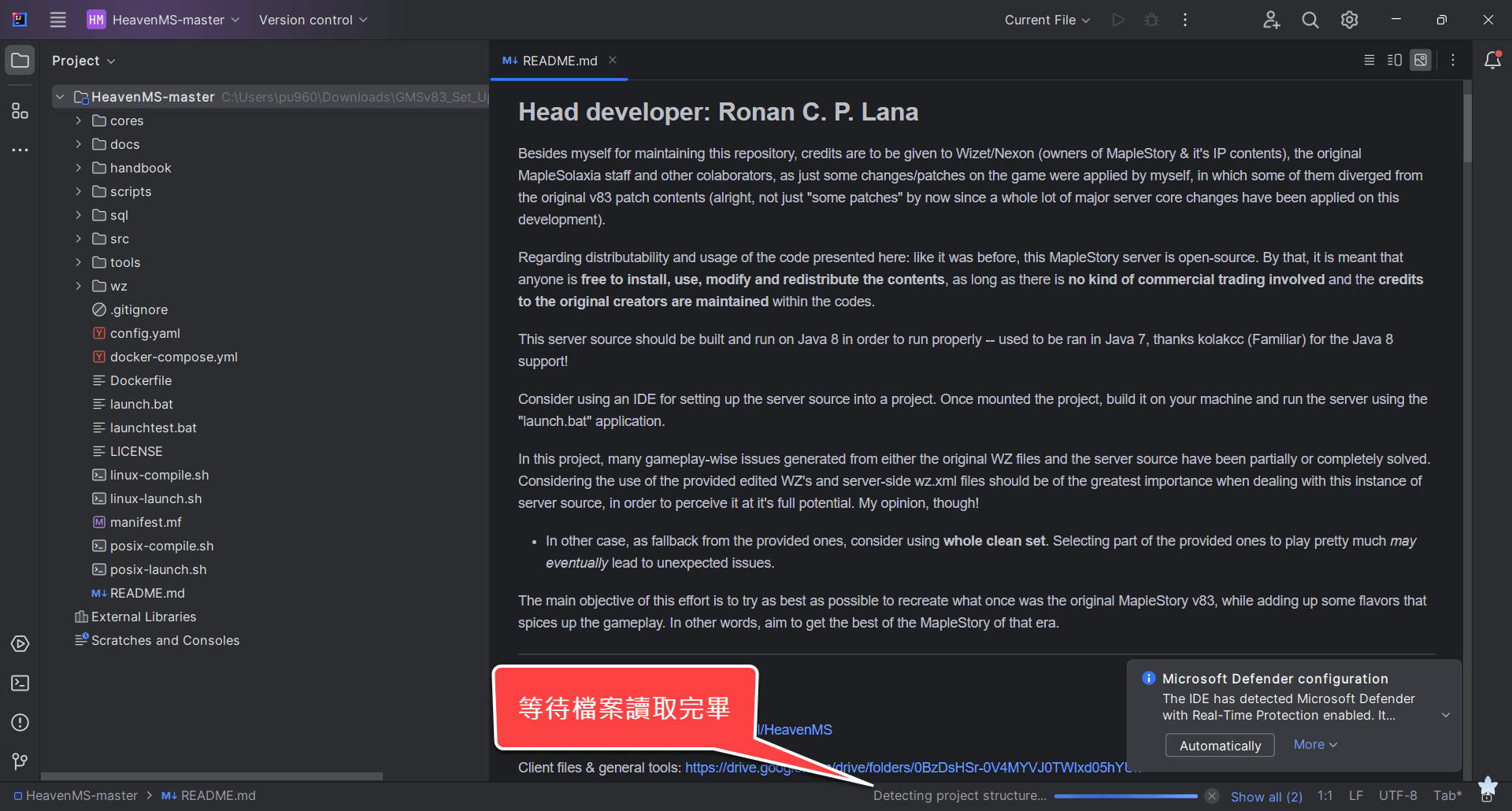This screenshot has width=1512, height=811.
Task: Open more run actions menu
Action: coord(1185,20)
